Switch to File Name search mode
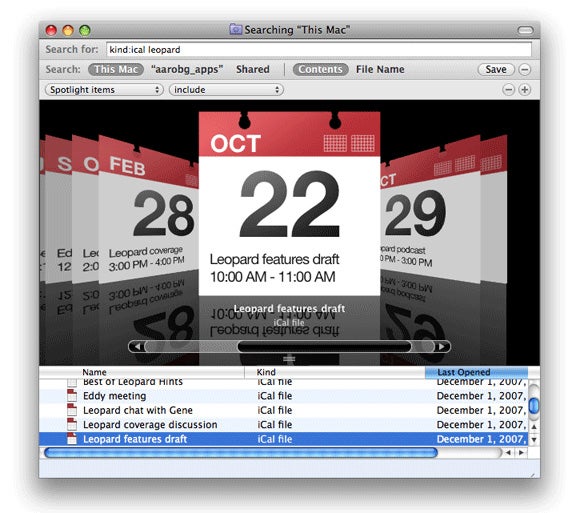This screenshot has height=513, width=580. coord(380,70)
